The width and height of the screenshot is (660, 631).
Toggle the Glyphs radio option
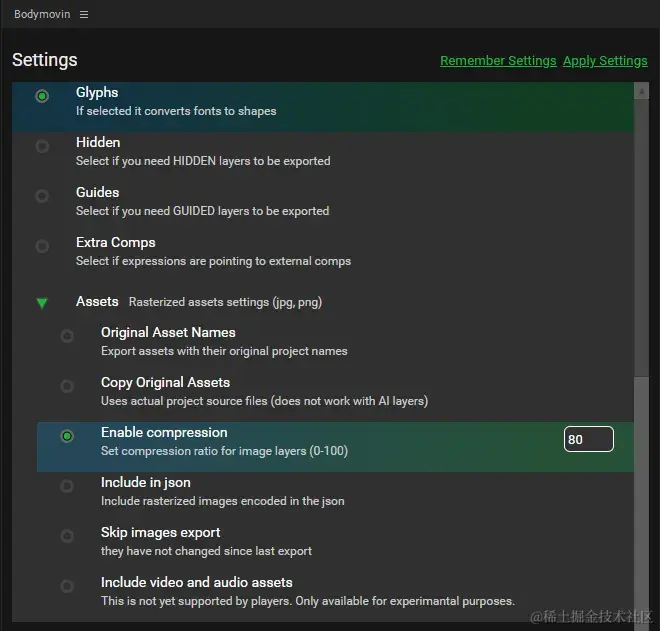click(42, 97)
